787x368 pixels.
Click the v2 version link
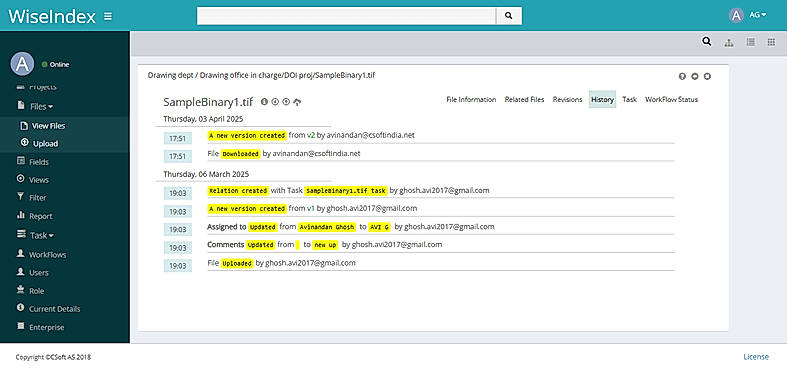click(x=311, y=136)
